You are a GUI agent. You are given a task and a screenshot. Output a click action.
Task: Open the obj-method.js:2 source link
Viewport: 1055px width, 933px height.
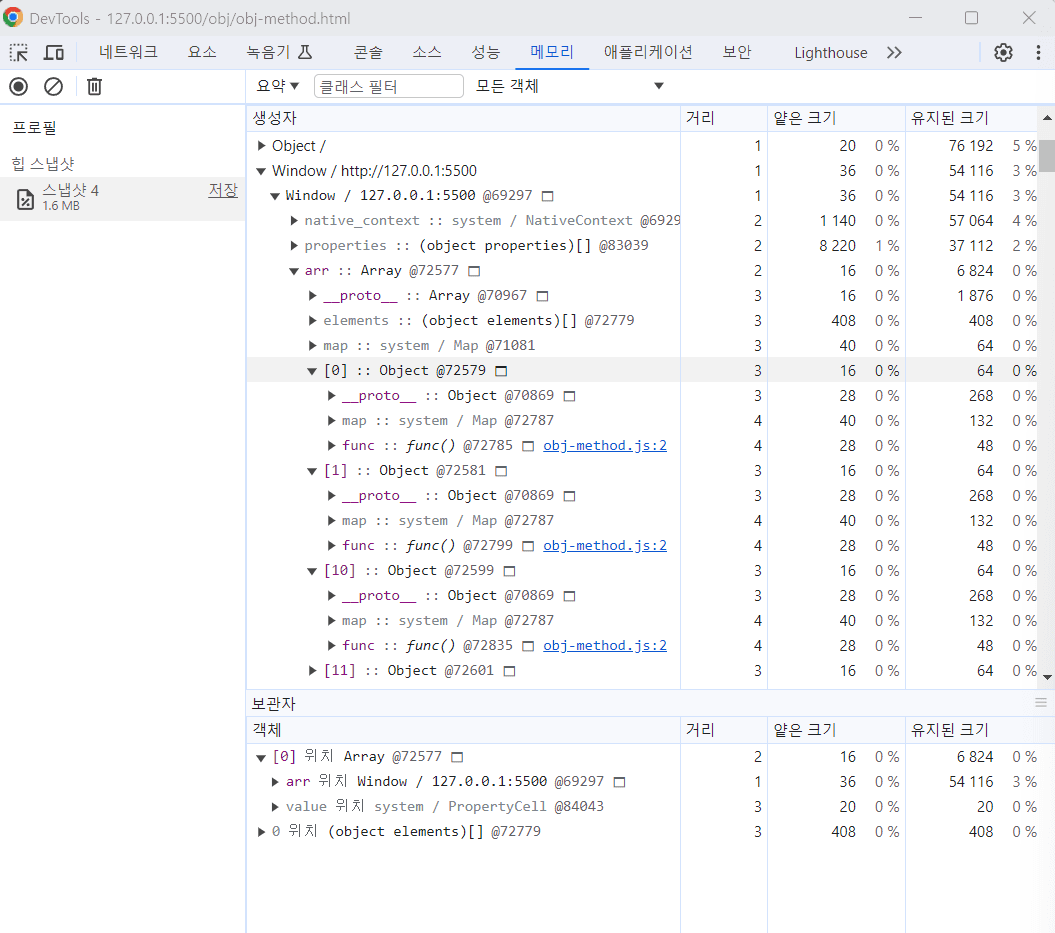605,445
